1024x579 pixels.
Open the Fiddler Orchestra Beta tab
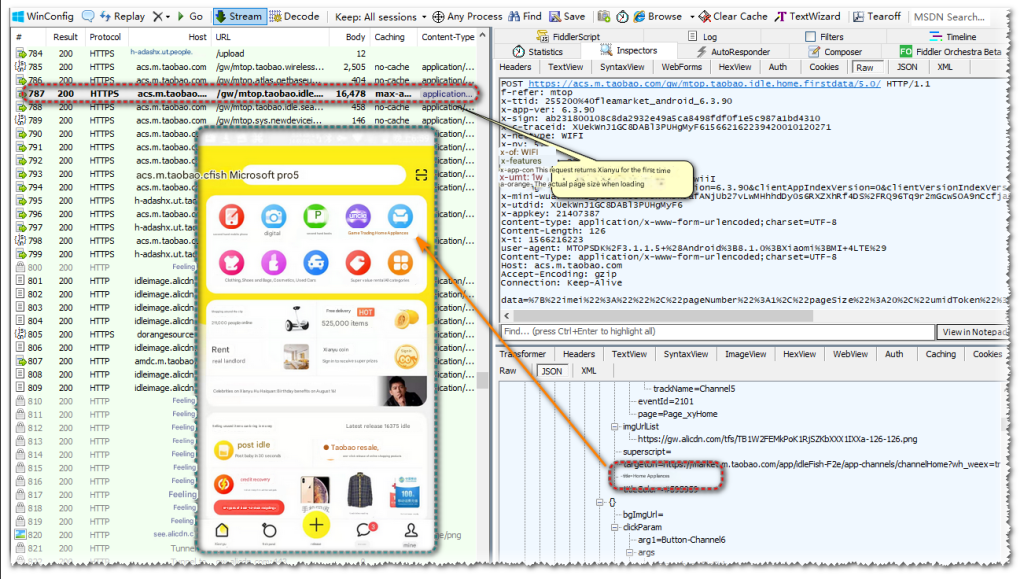coord(950,52)
